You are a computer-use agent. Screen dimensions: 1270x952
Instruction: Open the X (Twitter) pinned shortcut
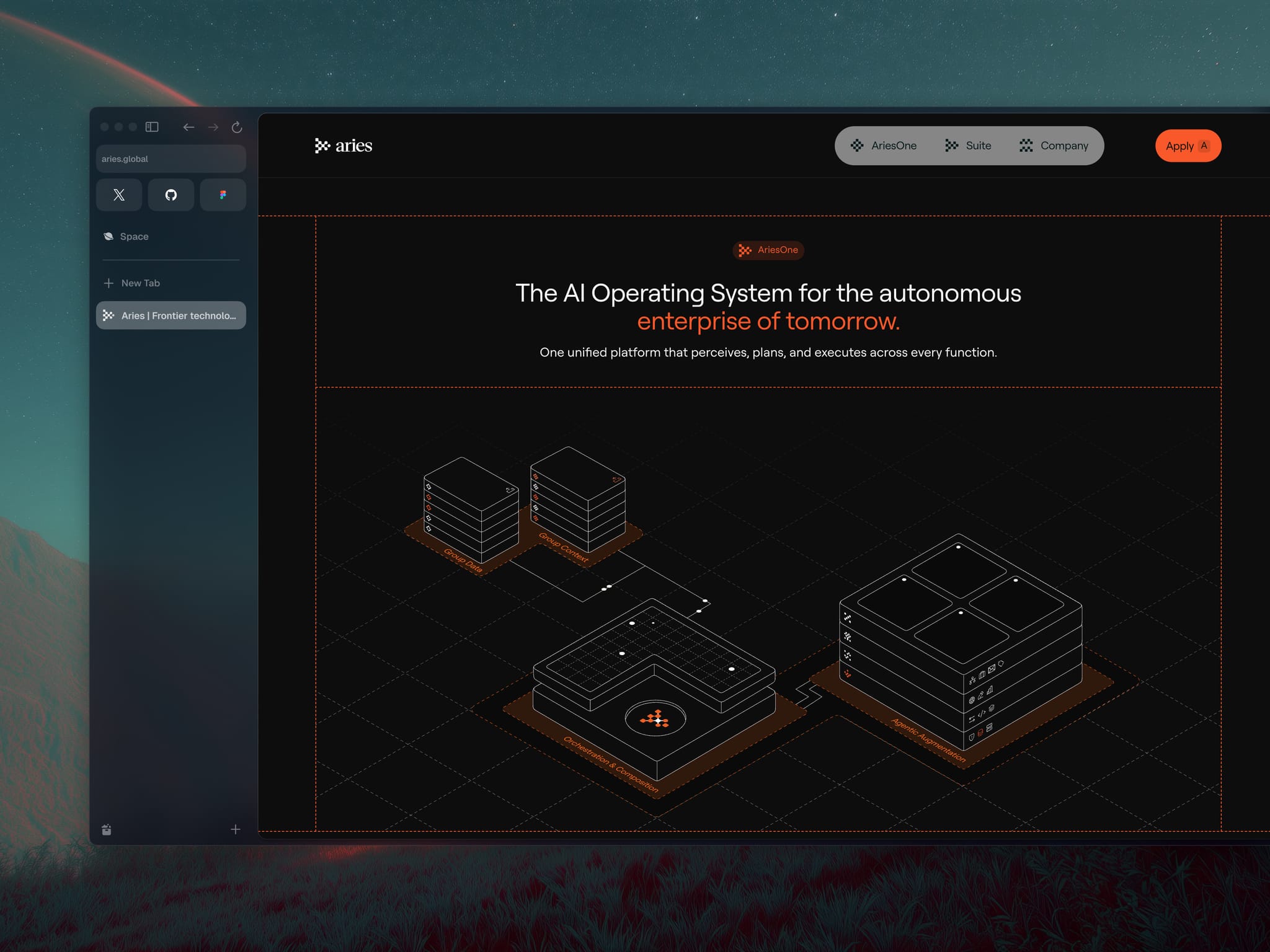click(x=119, y=195)
